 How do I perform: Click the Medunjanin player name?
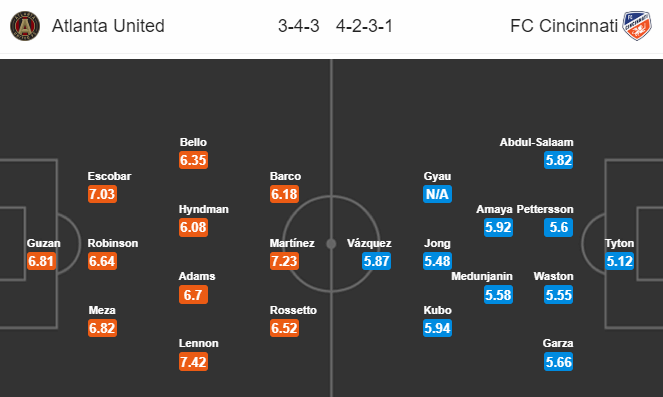coord(482,276)
